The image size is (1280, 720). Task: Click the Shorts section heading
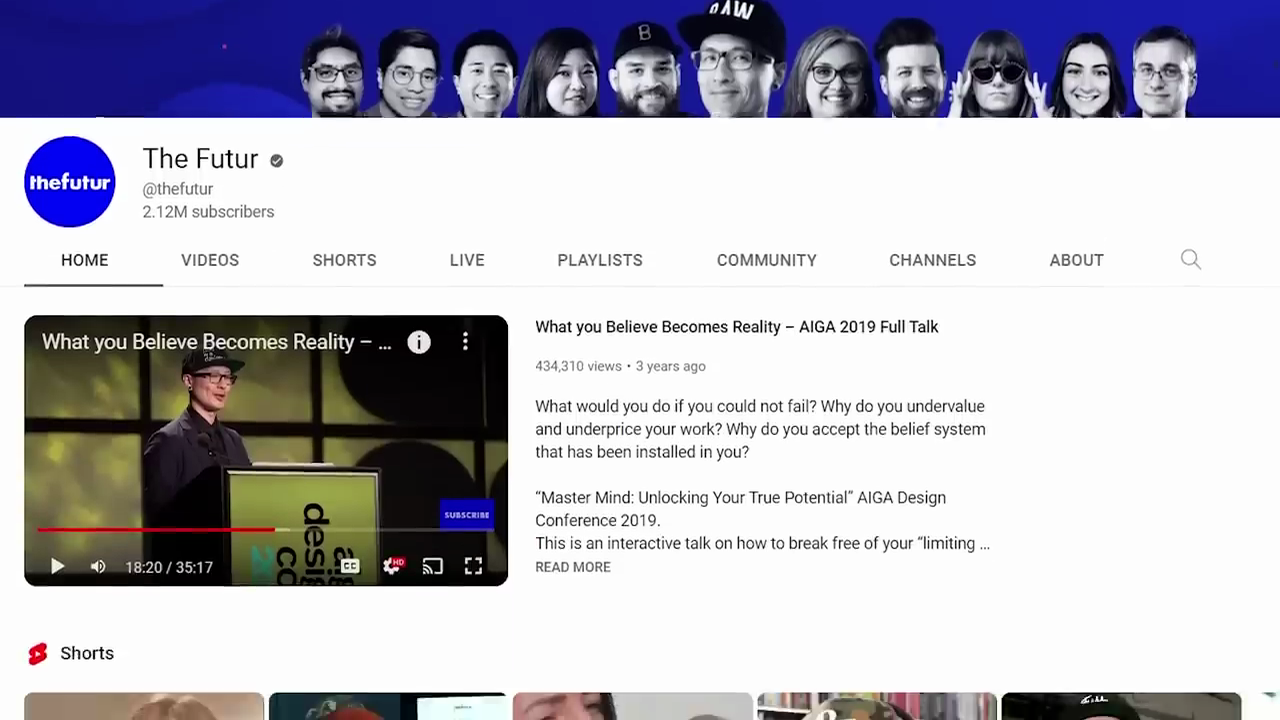click(x=87, y=653)
